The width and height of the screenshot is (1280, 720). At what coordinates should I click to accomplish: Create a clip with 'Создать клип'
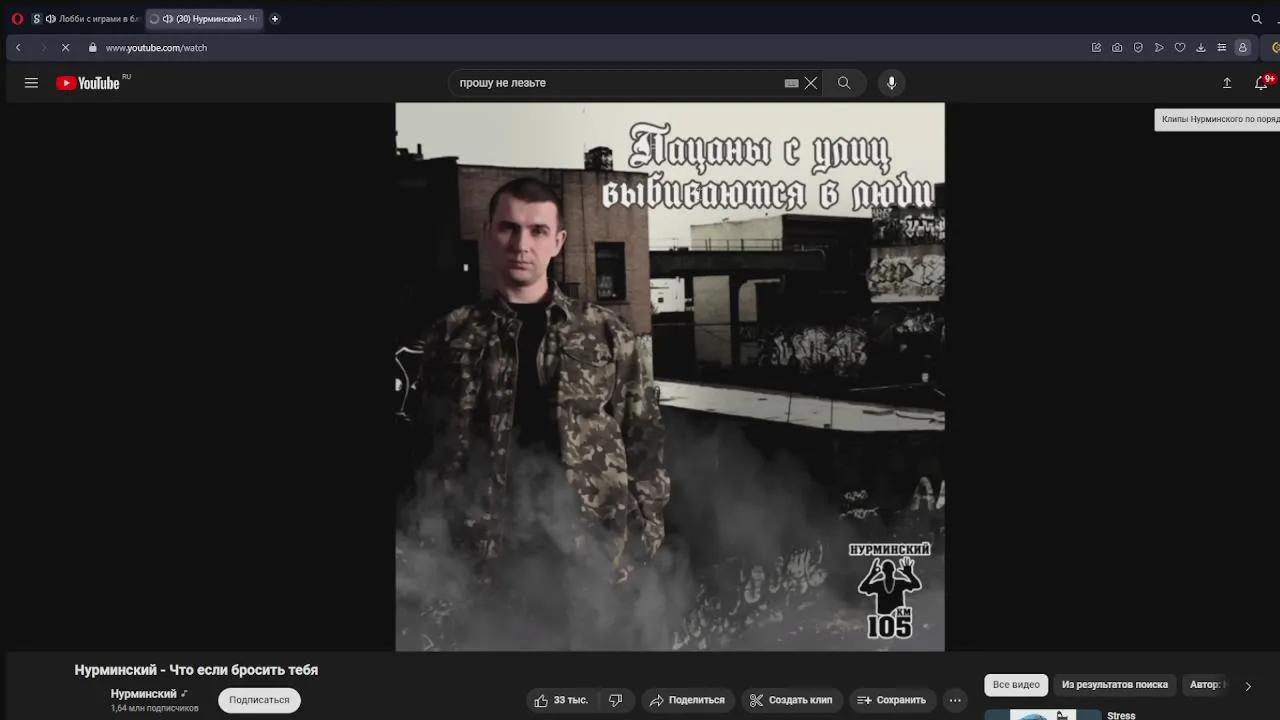tap(791, 700)
